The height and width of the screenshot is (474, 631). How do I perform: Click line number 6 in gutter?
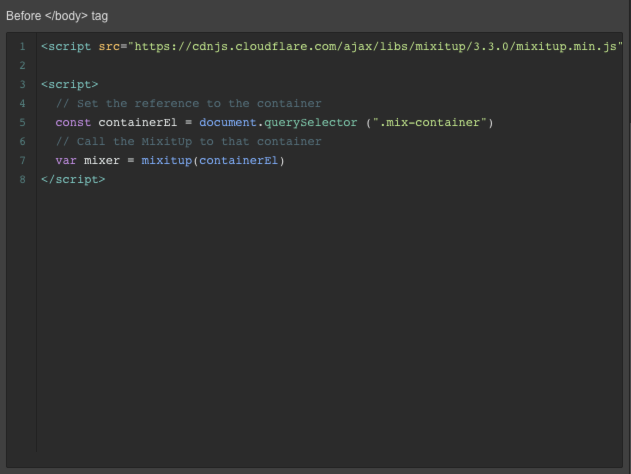[x=23, y=142]
